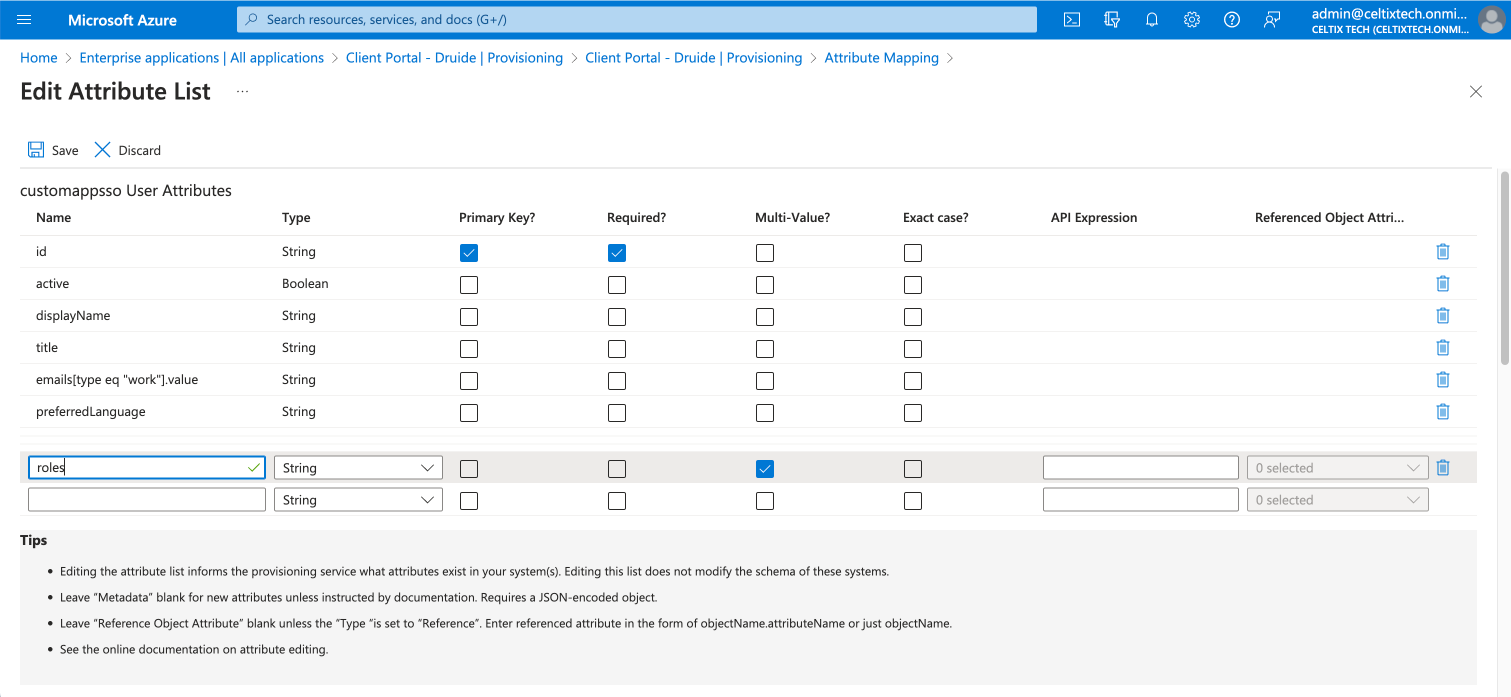Screen dimensions: 1511x697
Task: Open the notifications bell
Action: point(1151,20)
